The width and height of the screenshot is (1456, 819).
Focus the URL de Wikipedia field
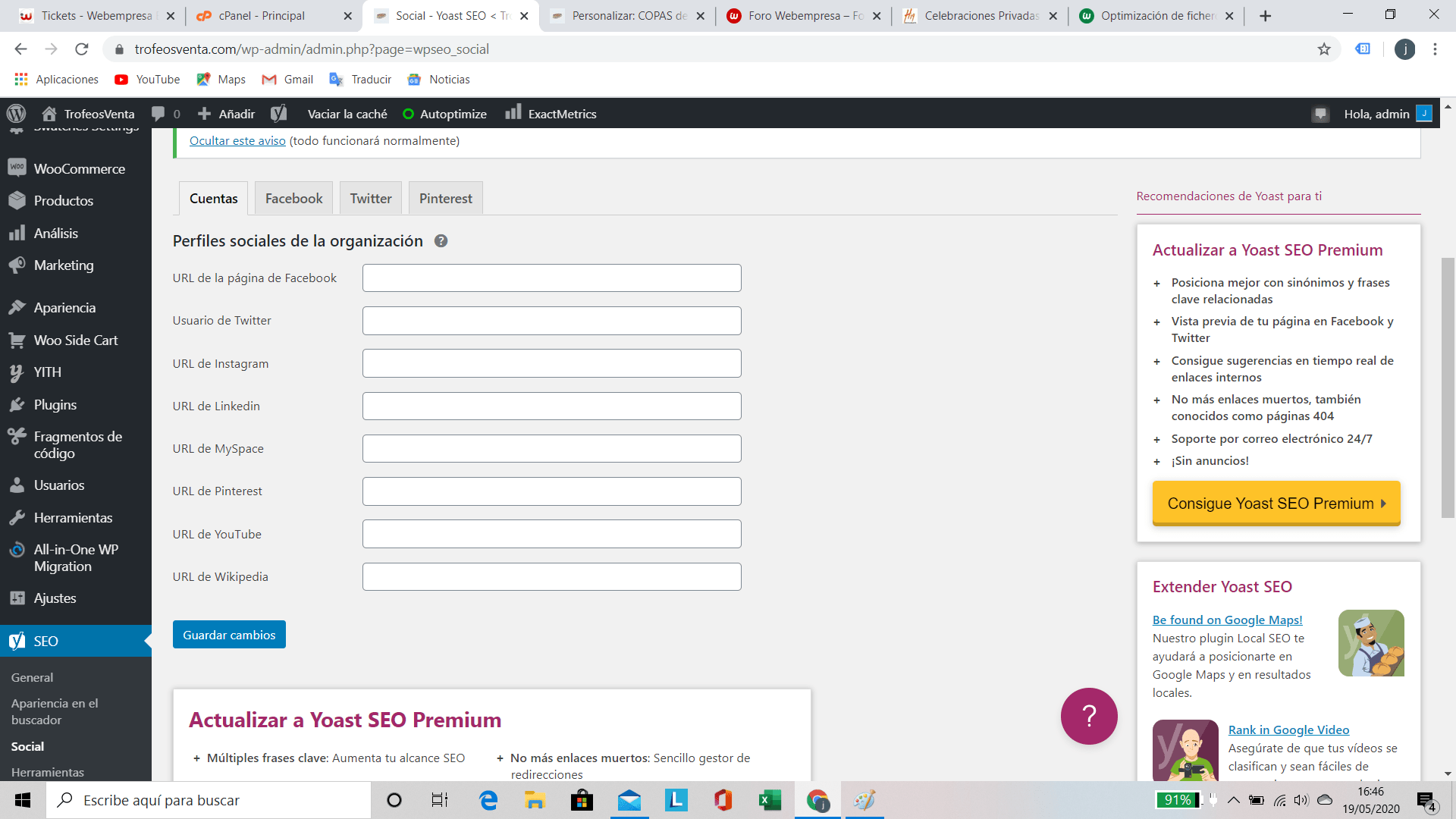point(551,577)
